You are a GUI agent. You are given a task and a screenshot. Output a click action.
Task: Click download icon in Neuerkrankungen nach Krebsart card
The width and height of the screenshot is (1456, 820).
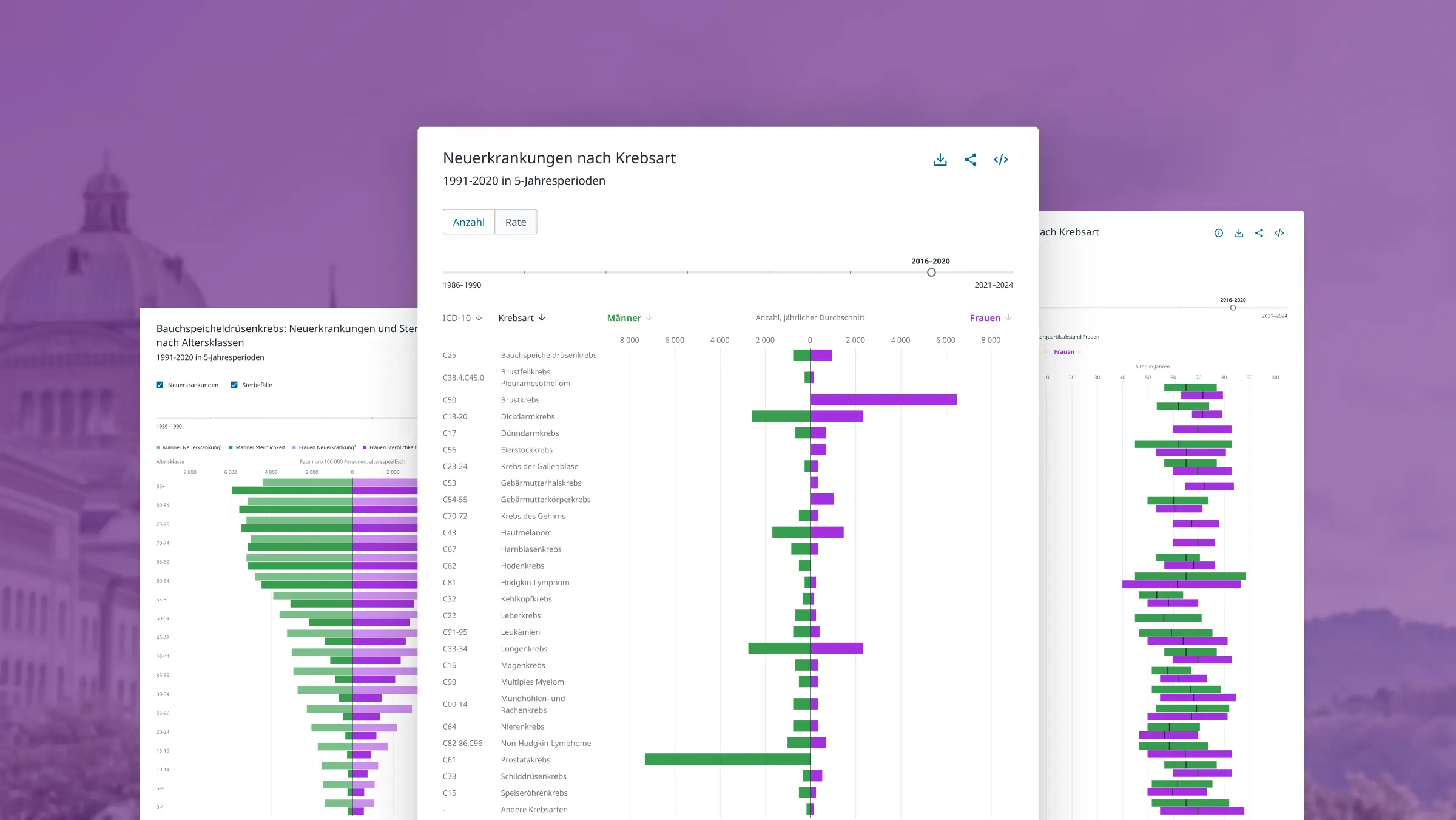(940, 160)
